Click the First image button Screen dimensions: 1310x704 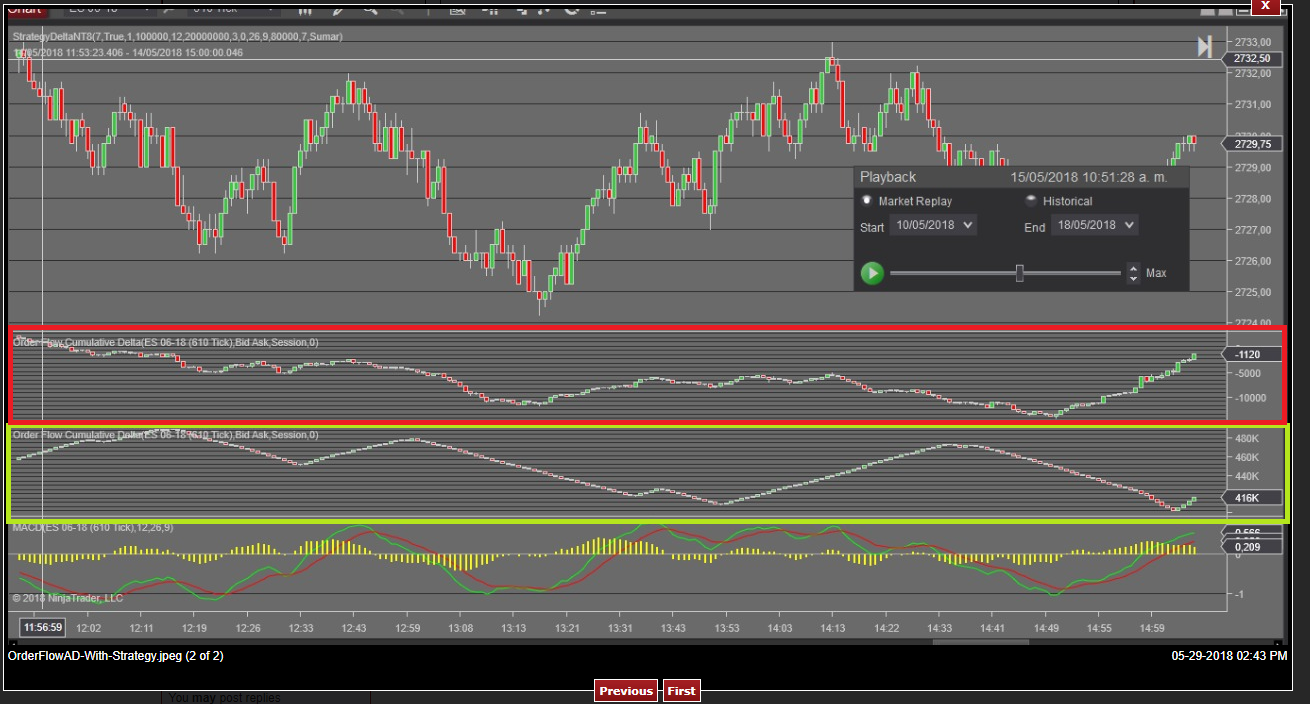click(x=681, y=691)
